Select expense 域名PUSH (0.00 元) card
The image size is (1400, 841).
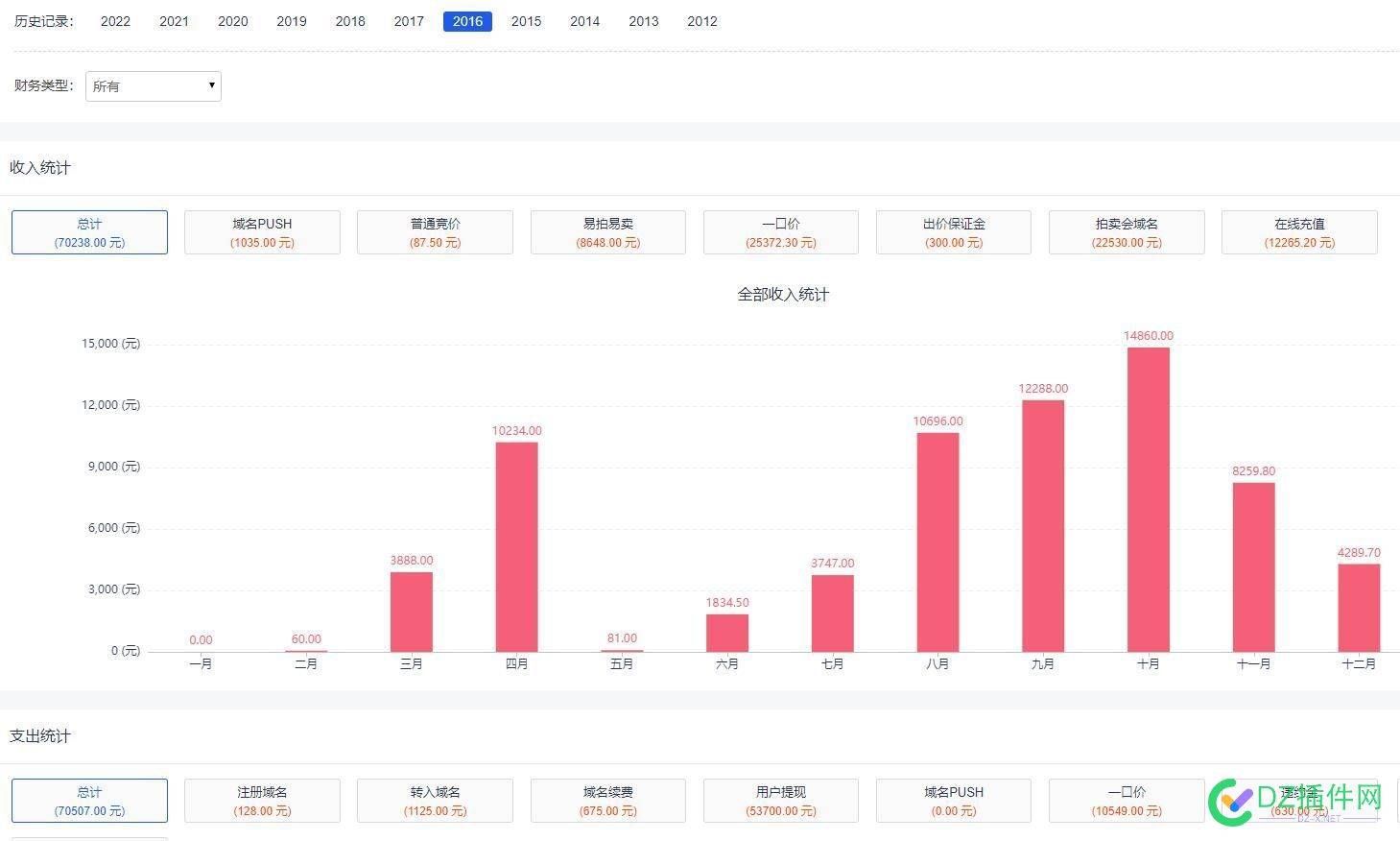click(x=954, y=801)
